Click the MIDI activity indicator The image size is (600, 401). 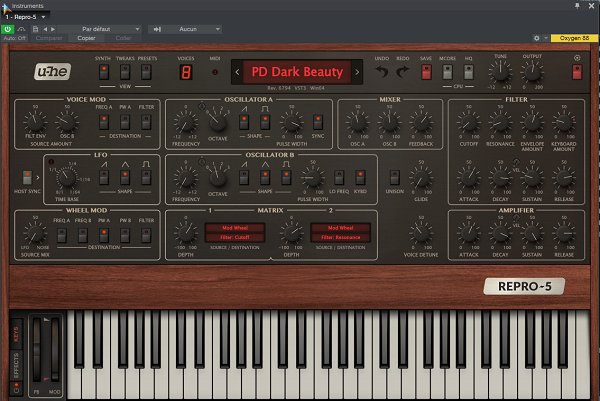click(215, 72)
